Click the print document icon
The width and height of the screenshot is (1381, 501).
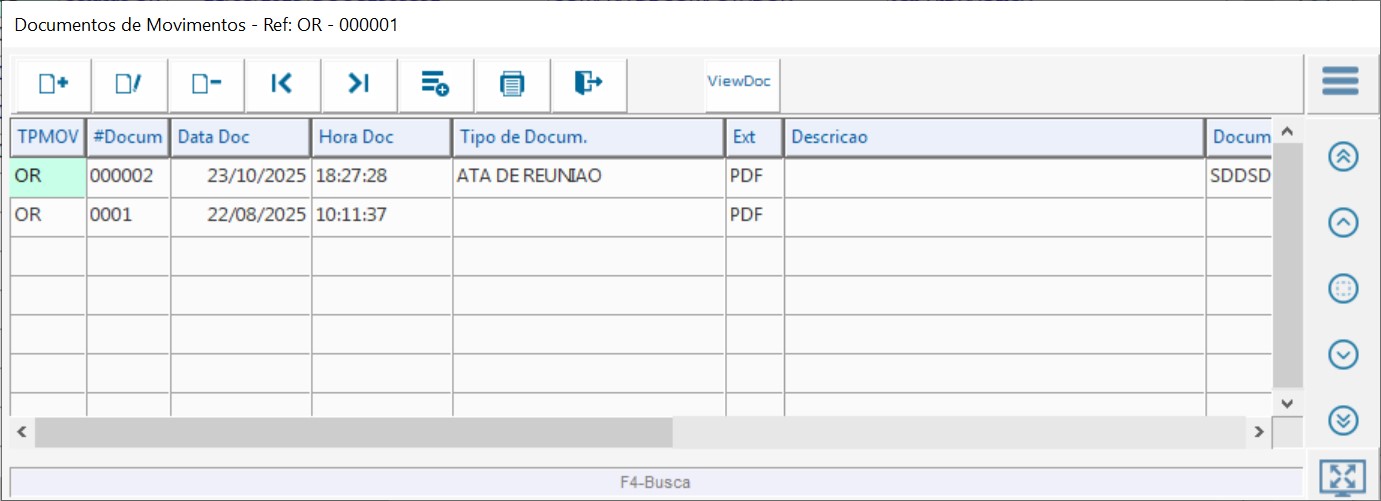tap(512, 84)
